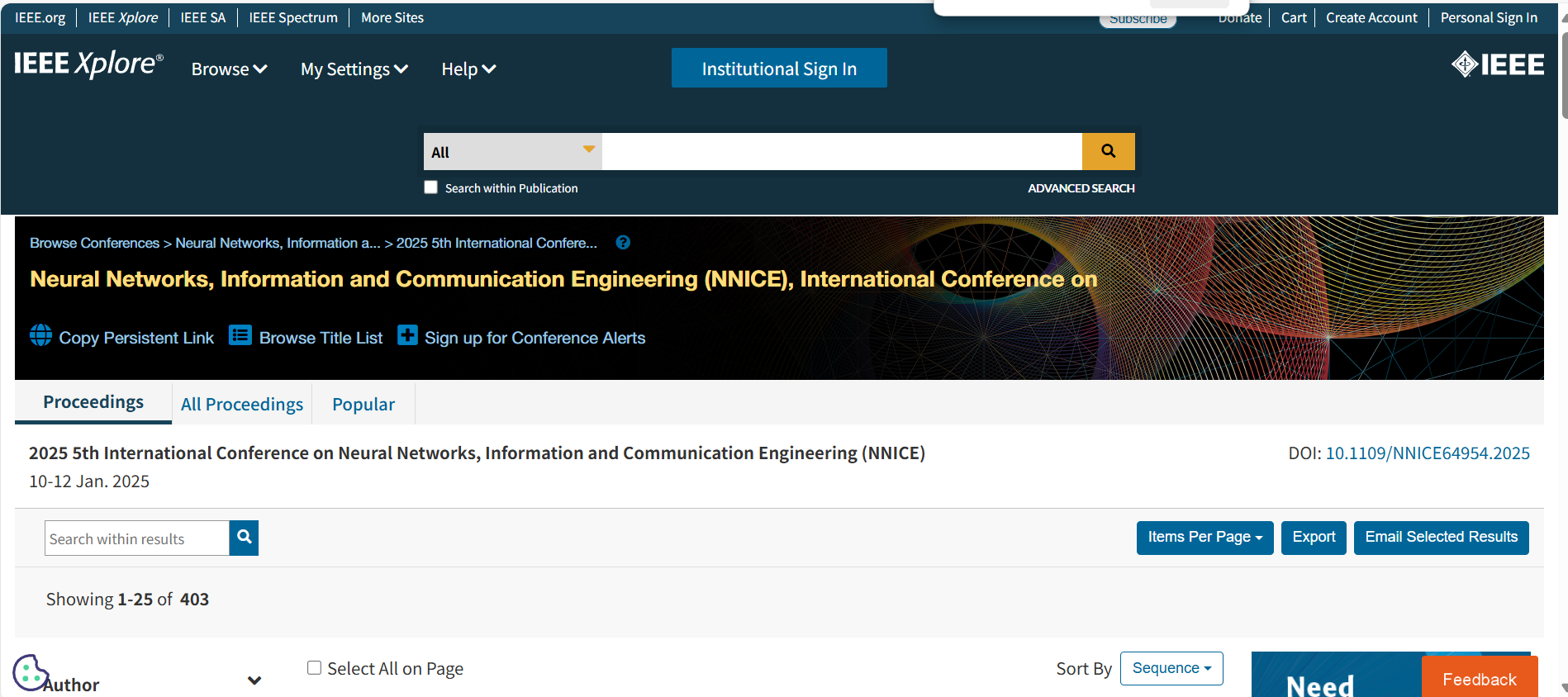1568x697 pixels.
Task: Click the IEEE Xplore logo
Action: tap(88, 64)
